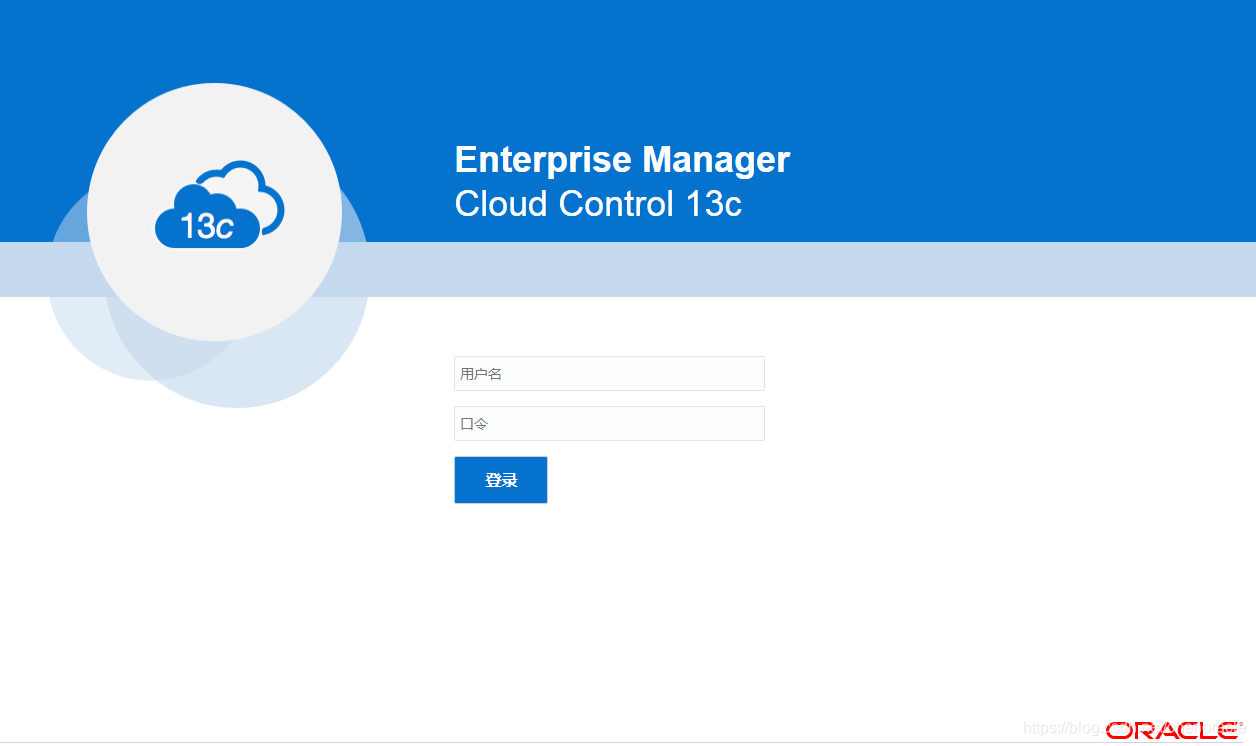Click the Enterprise Manager heading text

622,160
